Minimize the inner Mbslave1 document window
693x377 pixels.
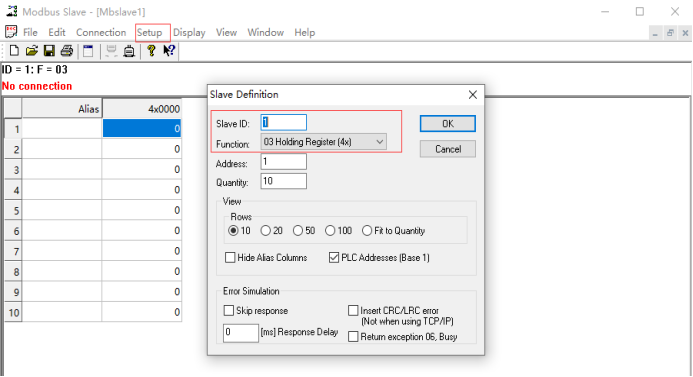655,33
